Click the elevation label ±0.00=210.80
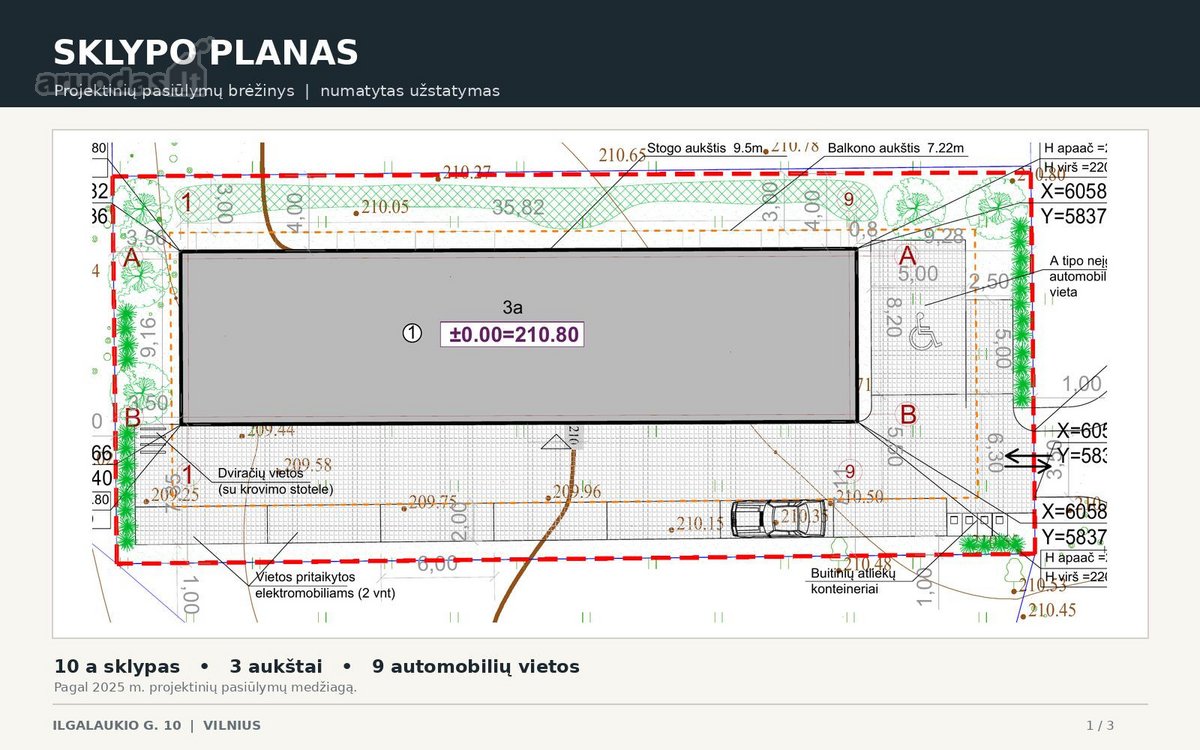 [512, 334]
